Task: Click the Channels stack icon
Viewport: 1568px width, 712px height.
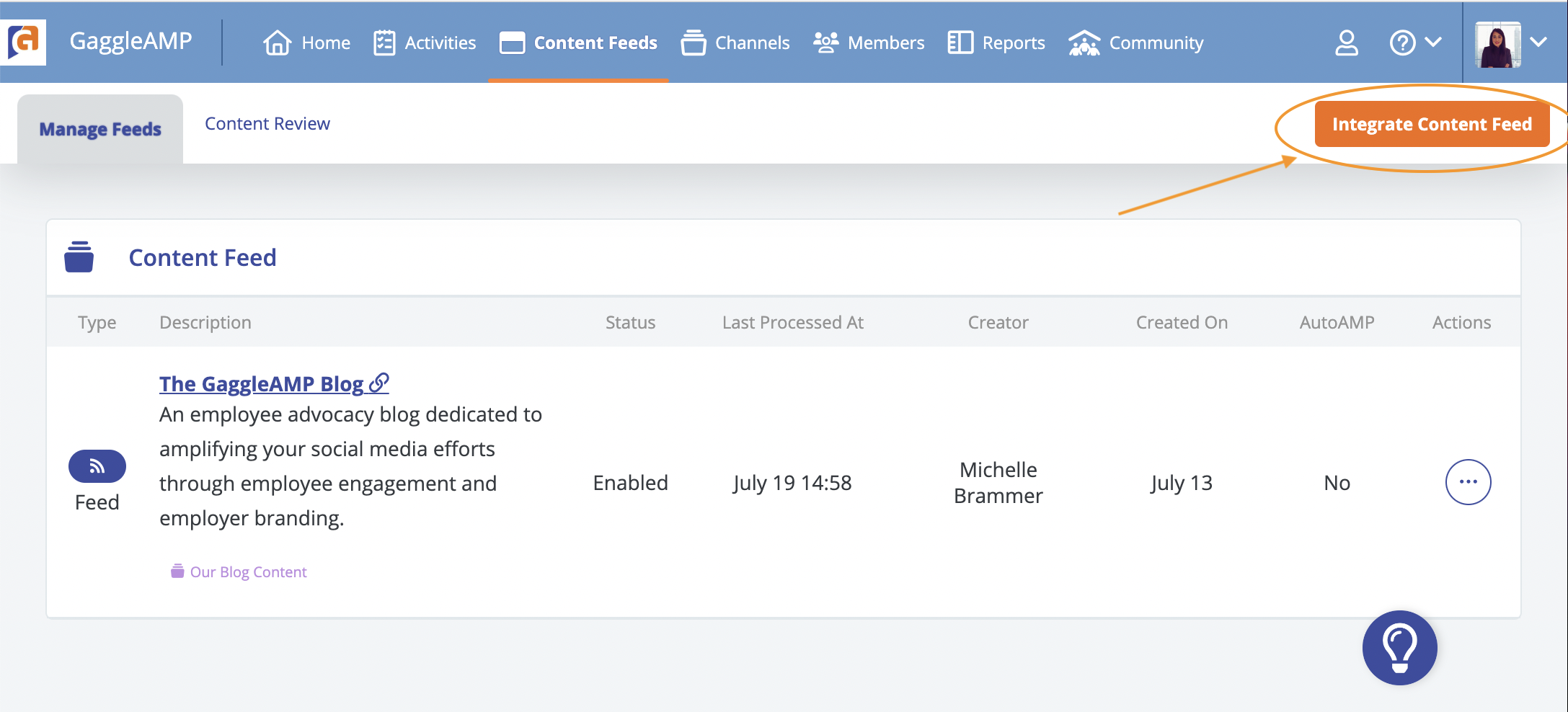Action: click(x=694, y=43)
